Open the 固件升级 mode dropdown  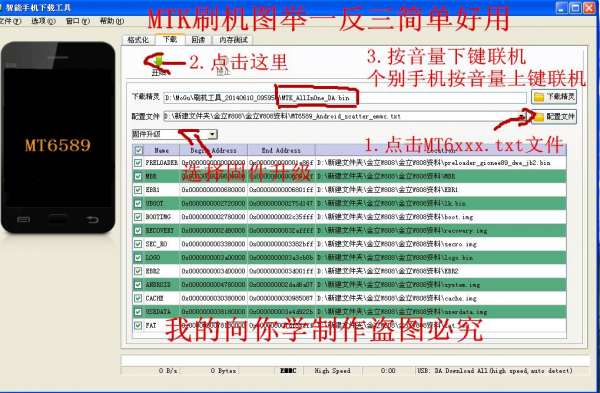click(x=174, y=134)
